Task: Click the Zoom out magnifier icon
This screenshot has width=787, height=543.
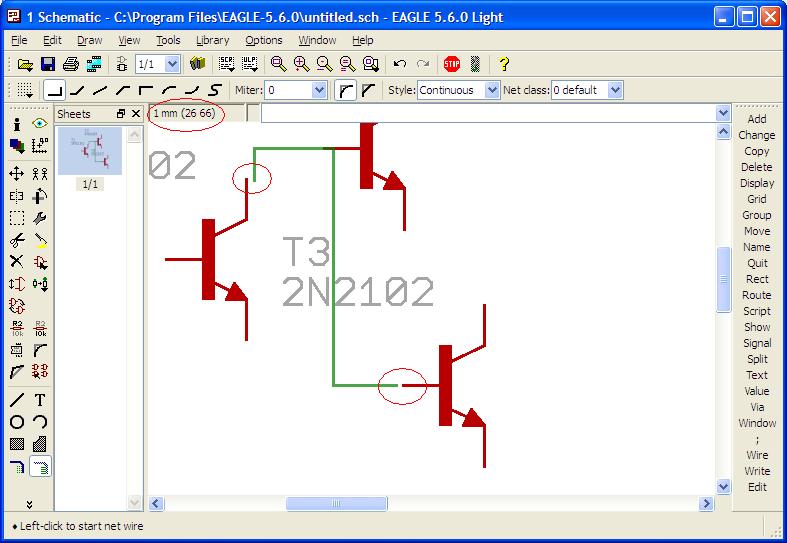Action: pos(325,64)
